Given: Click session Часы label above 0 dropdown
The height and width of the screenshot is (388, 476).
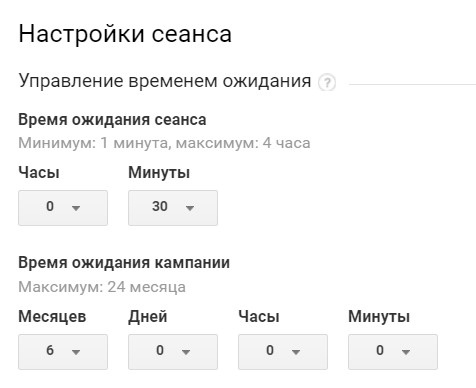Looking at the screenshot, I should coord(39,173).
